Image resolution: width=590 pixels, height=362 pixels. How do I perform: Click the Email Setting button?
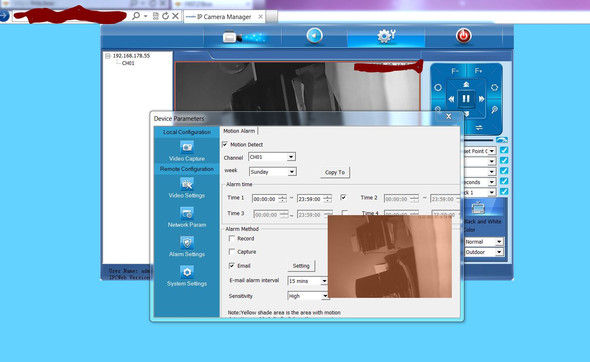[301, 266]
